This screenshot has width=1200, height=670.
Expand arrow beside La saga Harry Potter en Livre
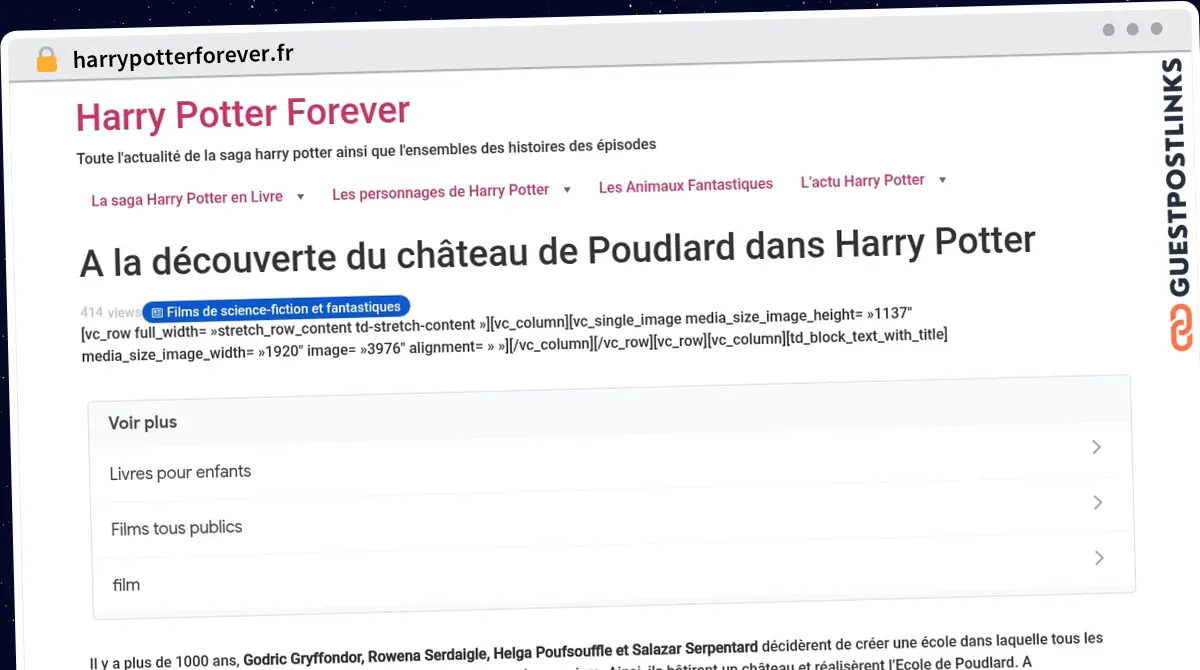[300, 197]
